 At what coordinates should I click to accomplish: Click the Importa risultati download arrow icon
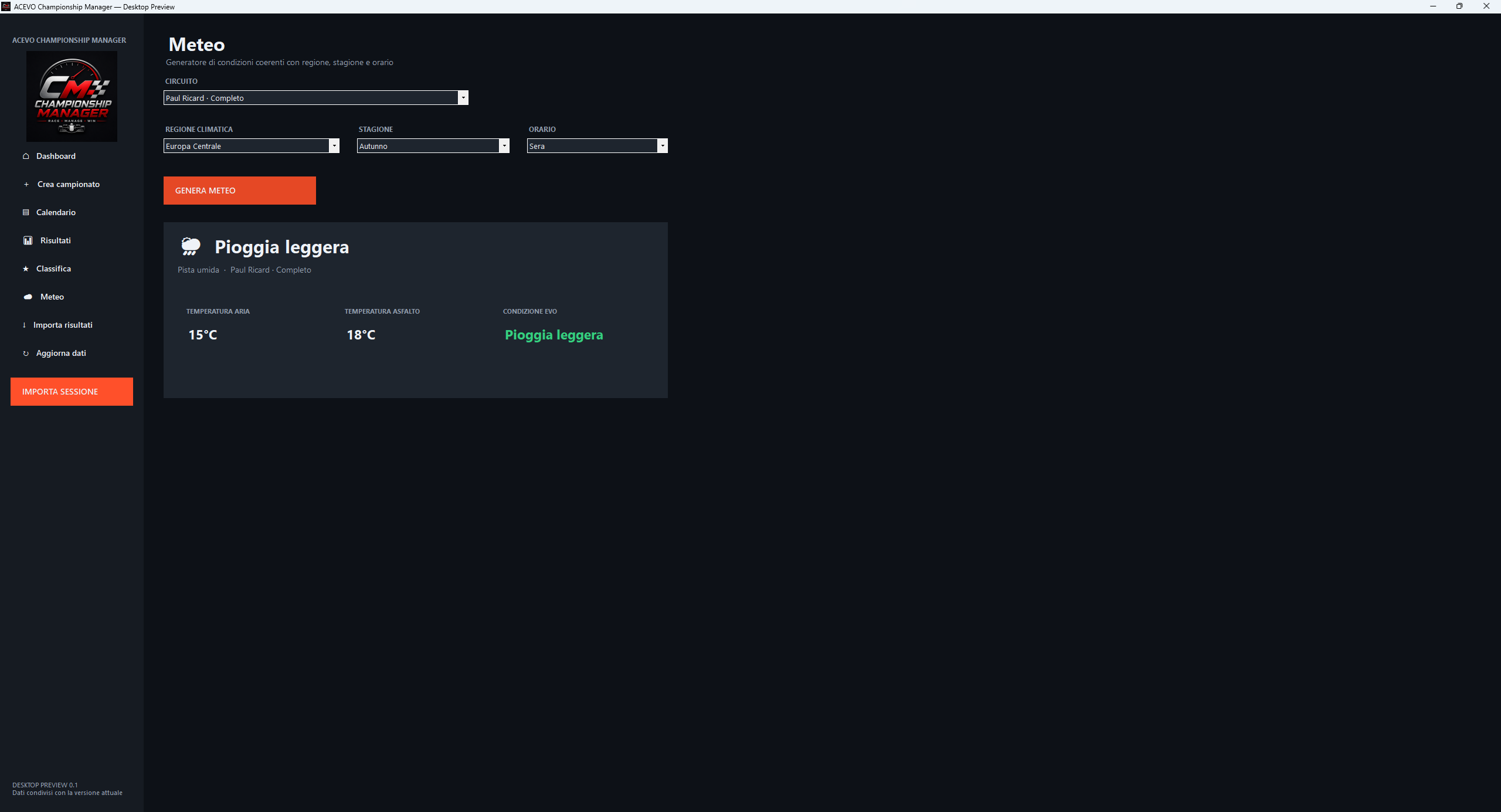pos(24,325)
